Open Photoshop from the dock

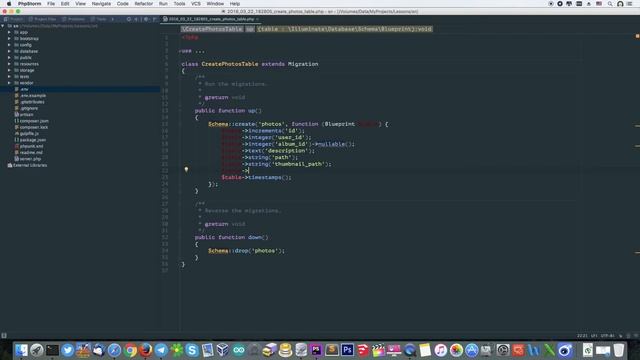pyautogui.click(x=347, y=350)
